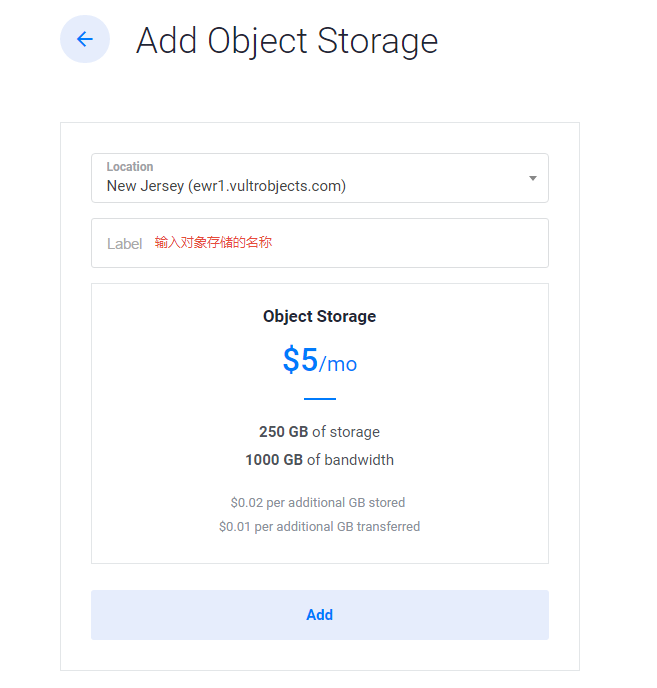657x688 pixels.
Task: Click the $0.01 per additional GB transferred note
Action: 320,527
